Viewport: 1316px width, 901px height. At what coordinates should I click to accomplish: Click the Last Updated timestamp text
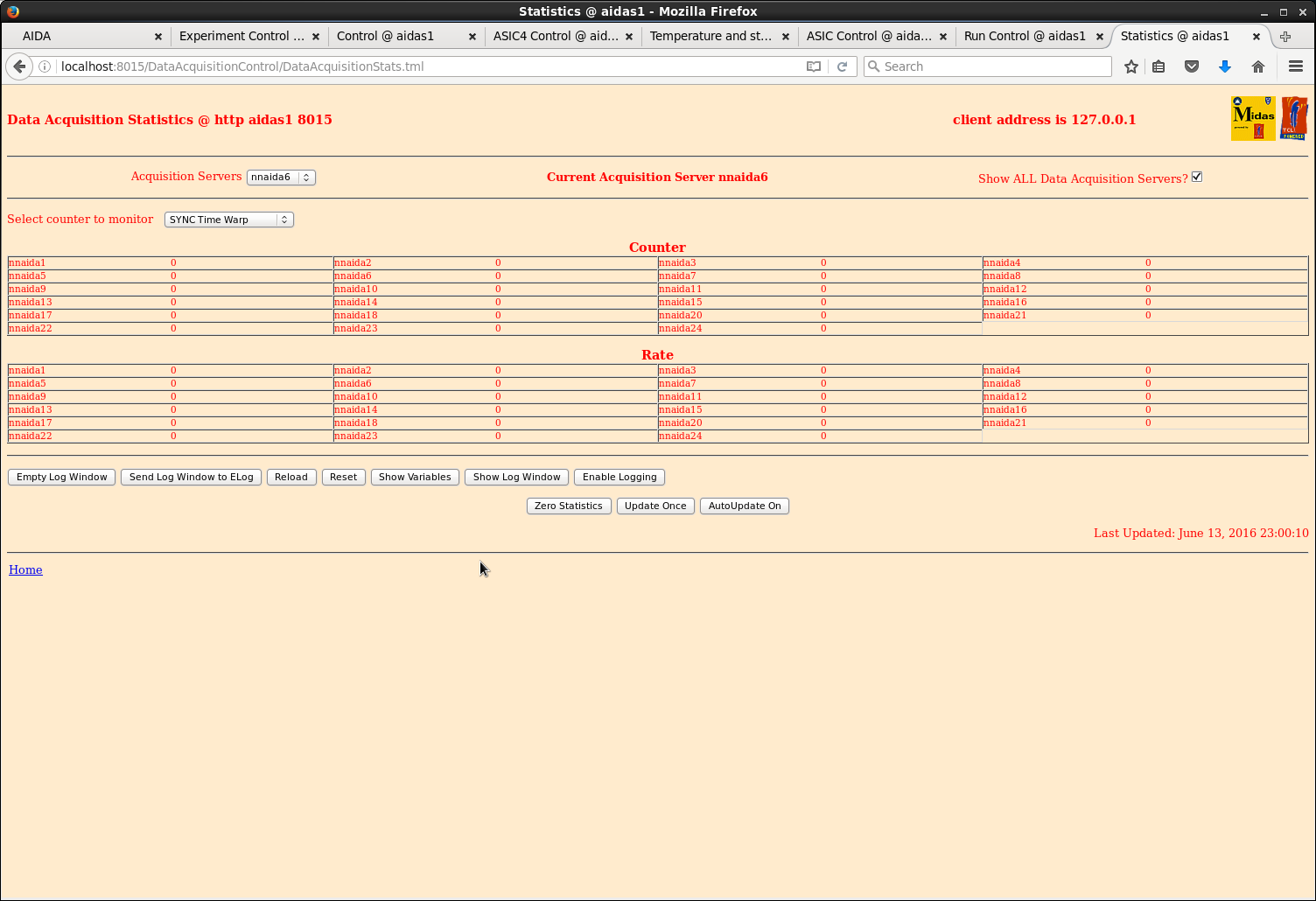click(x=1201, y=533)
